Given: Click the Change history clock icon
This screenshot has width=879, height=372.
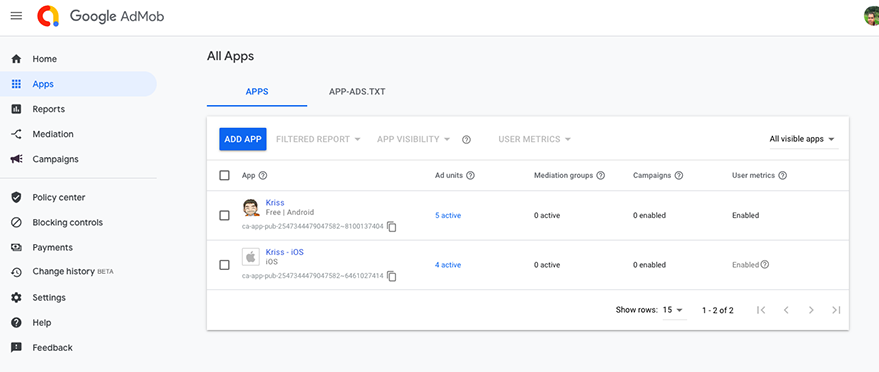Looking at the screenshot, I should pos(16,272).
